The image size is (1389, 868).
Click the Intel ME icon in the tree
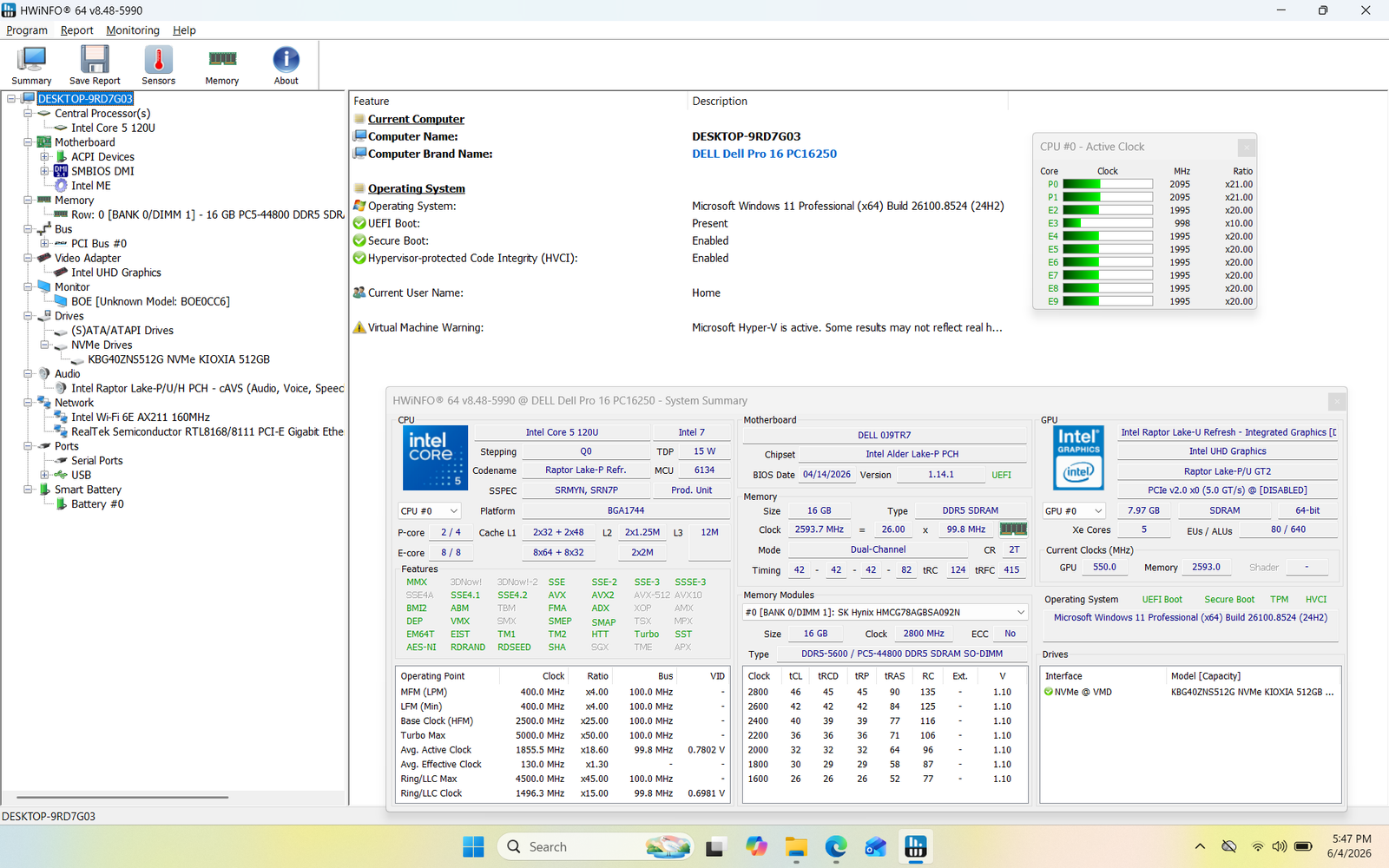pos(61,186)
